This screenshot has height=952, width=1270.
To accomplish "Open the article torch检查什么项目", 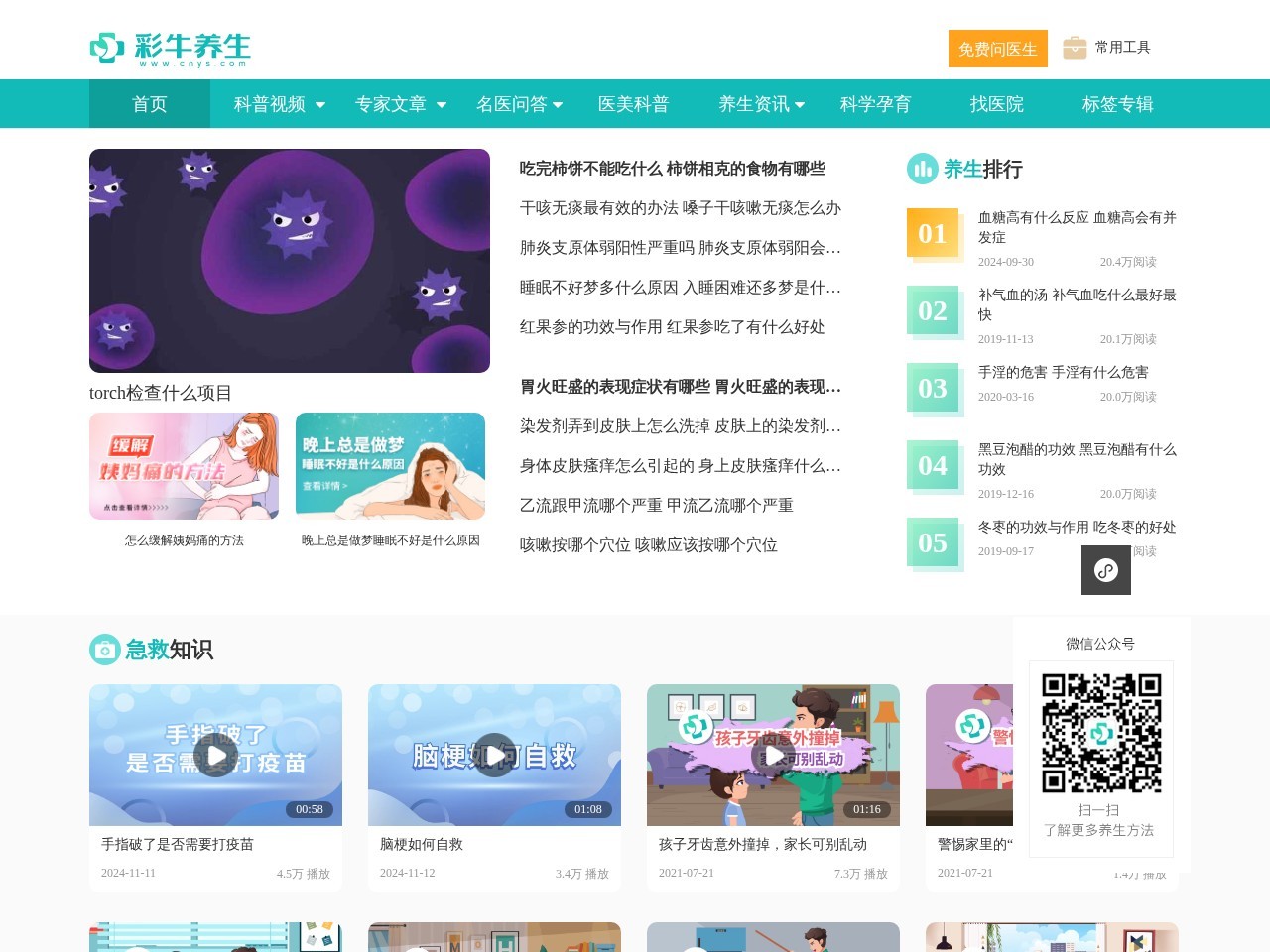I will point(161,393).
